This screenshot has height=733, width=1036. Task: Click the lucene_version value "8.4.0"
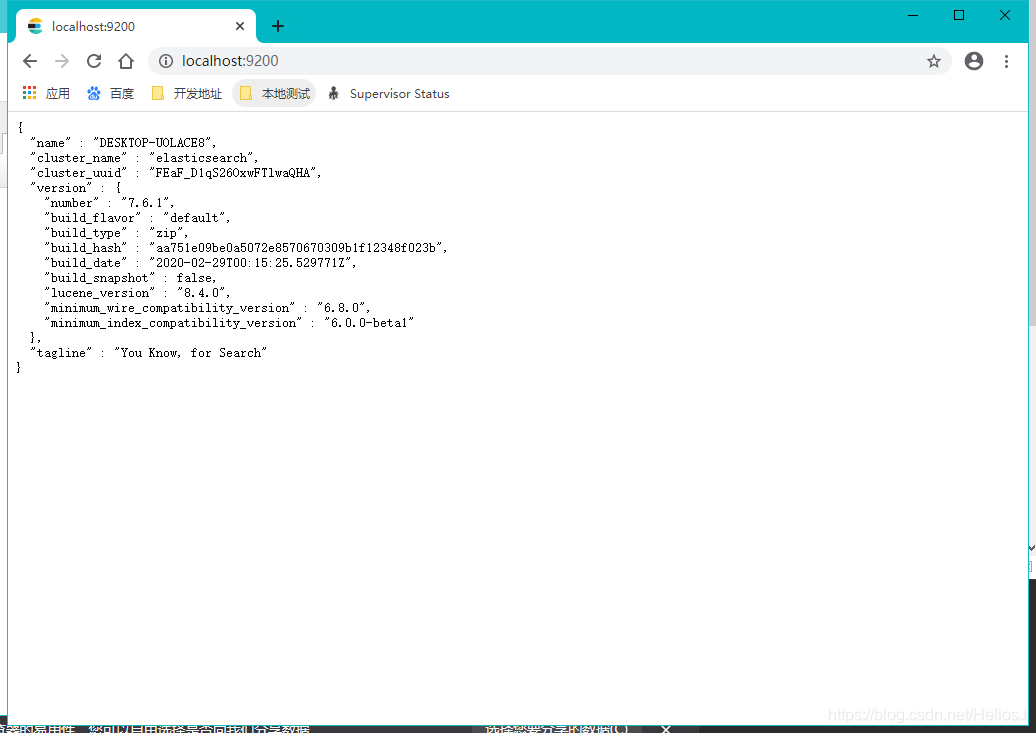click(x=201, y=293)
